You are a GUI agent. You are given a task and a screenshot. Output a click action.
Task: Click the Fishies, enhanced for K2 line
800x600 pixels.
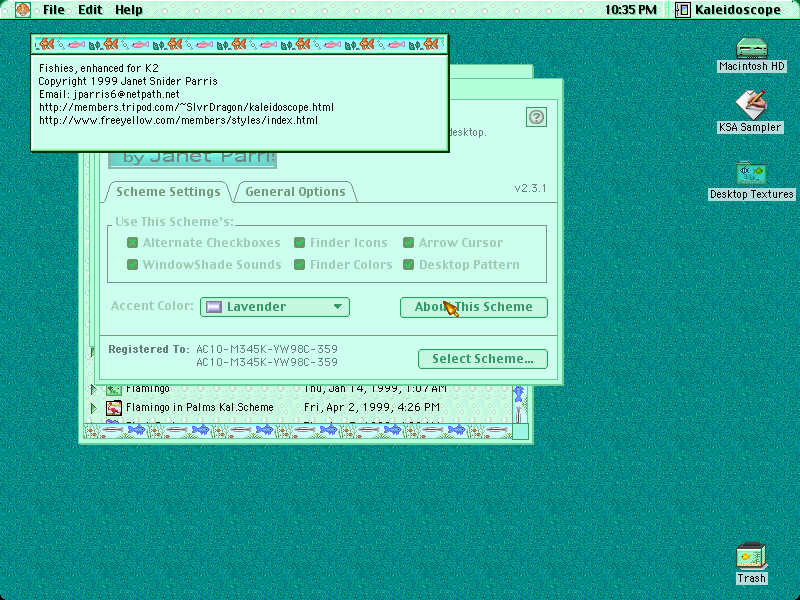[98, 68]
